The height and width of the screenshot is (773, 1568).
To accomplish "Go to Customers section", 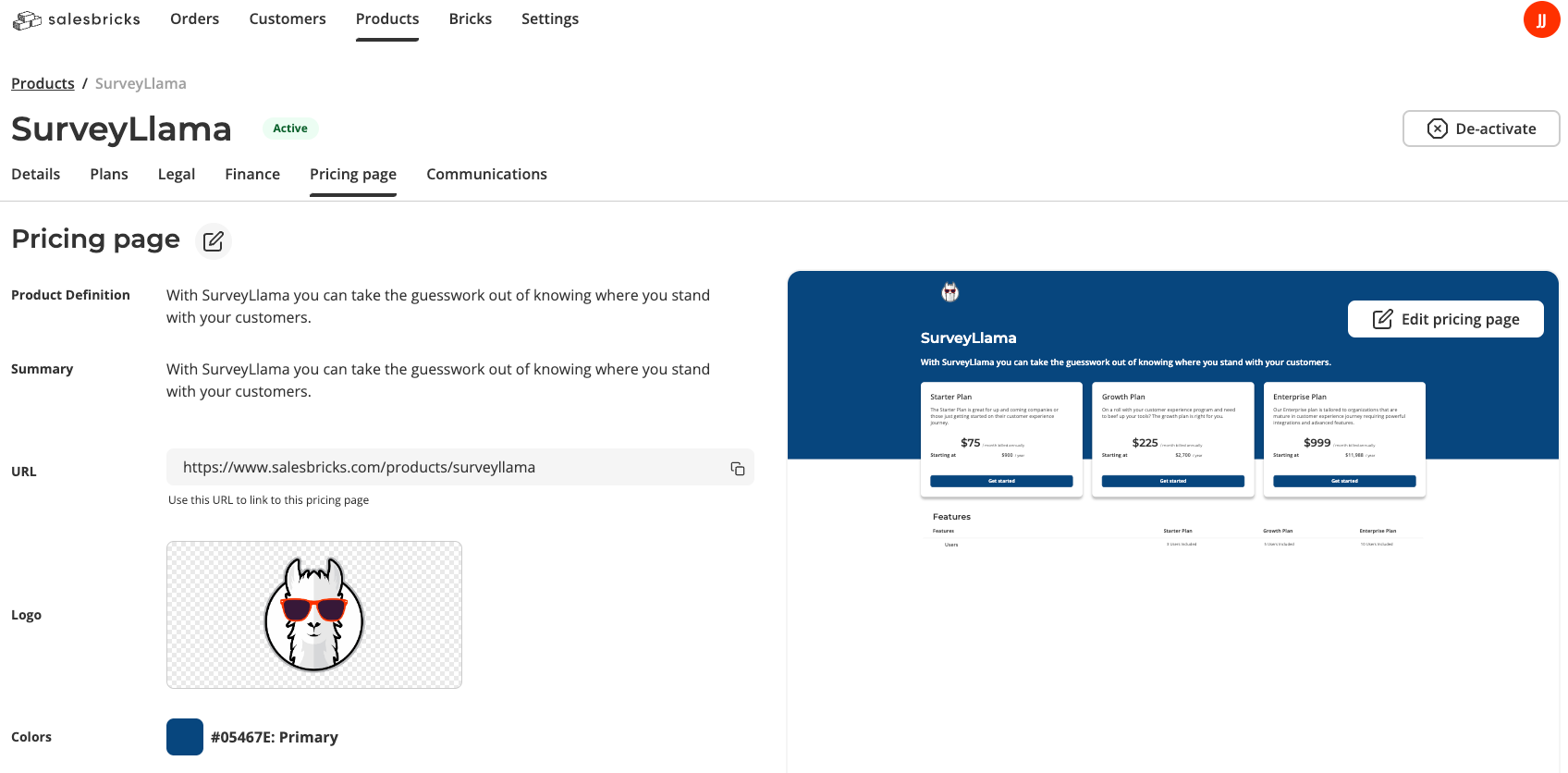I will tap(288, 18).
